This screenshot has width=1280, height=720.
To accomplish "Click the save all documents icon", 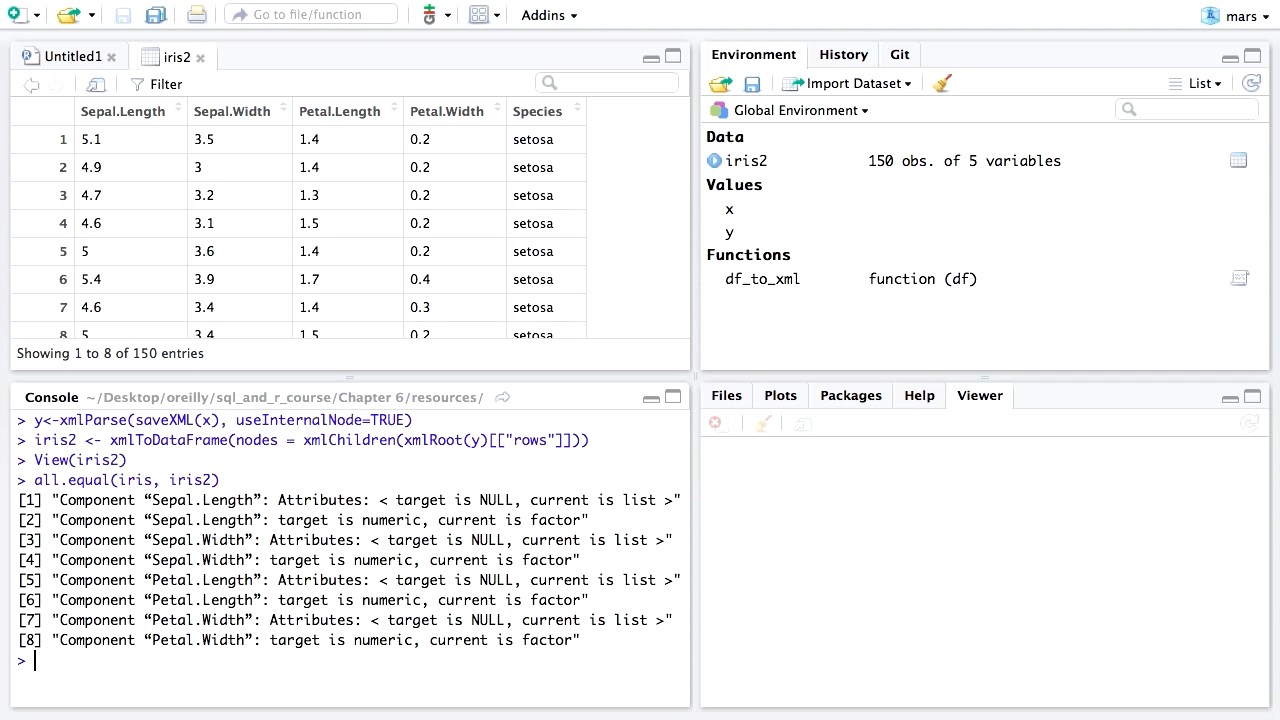I will point(156,15).
